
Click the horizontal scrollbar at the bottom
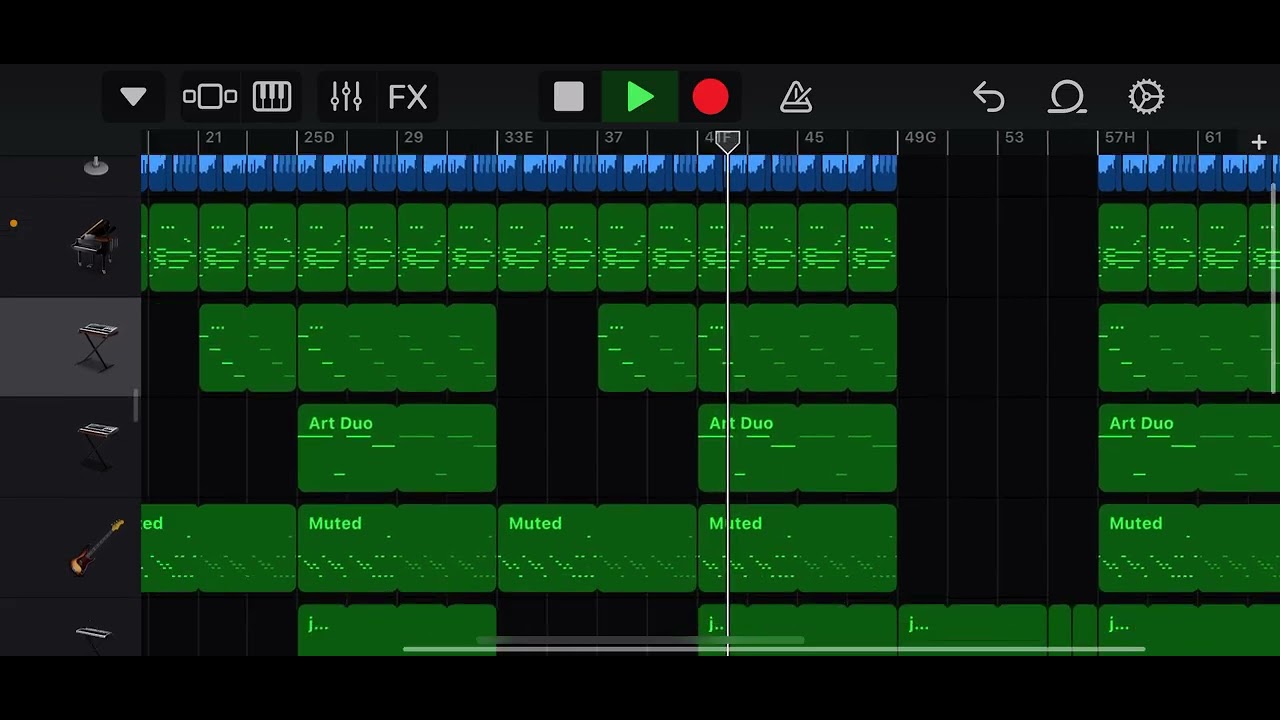pos(774,649)
